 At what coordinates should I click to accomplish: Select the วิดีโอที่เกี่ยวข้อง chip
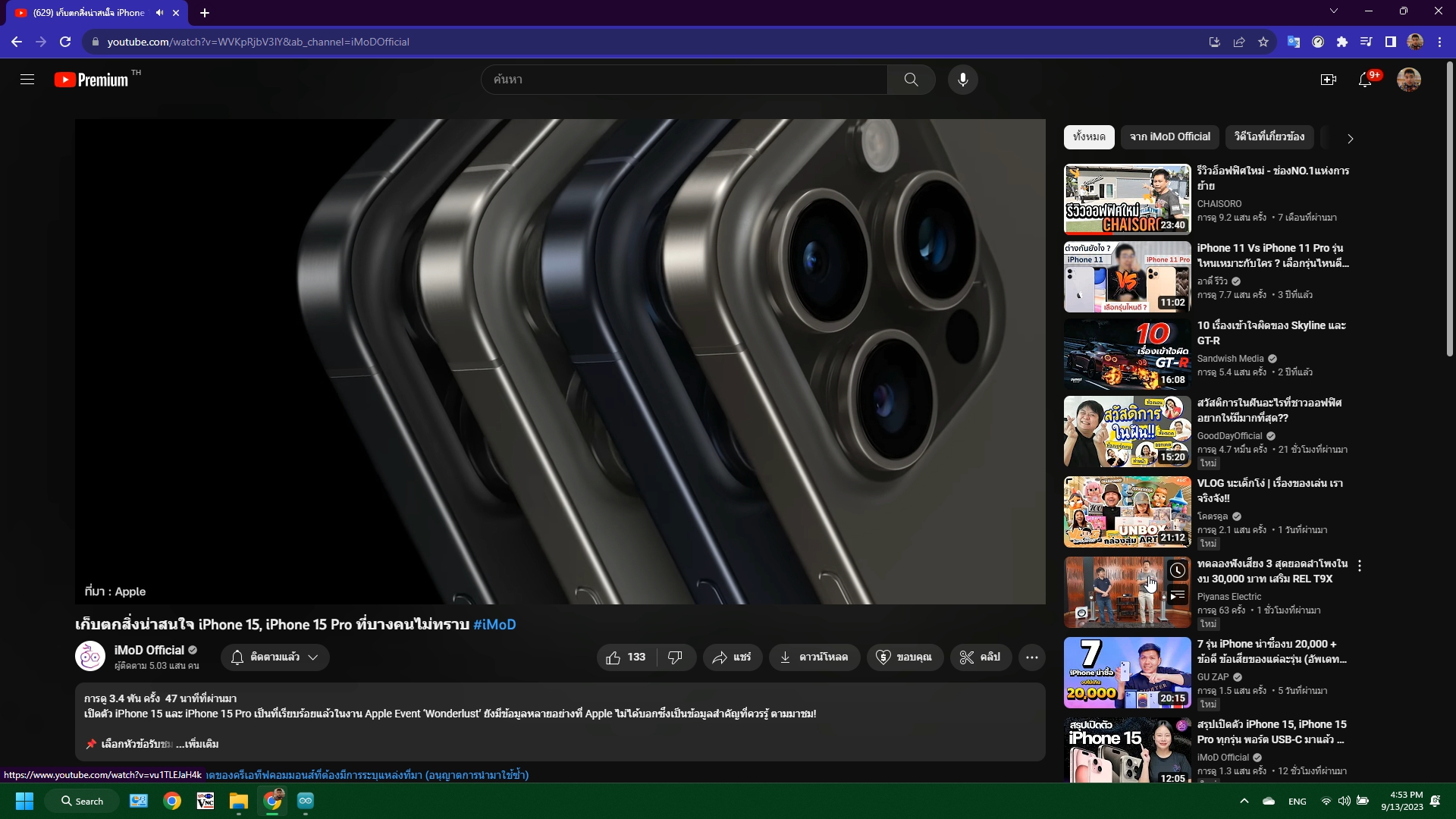coord(1269,136)
